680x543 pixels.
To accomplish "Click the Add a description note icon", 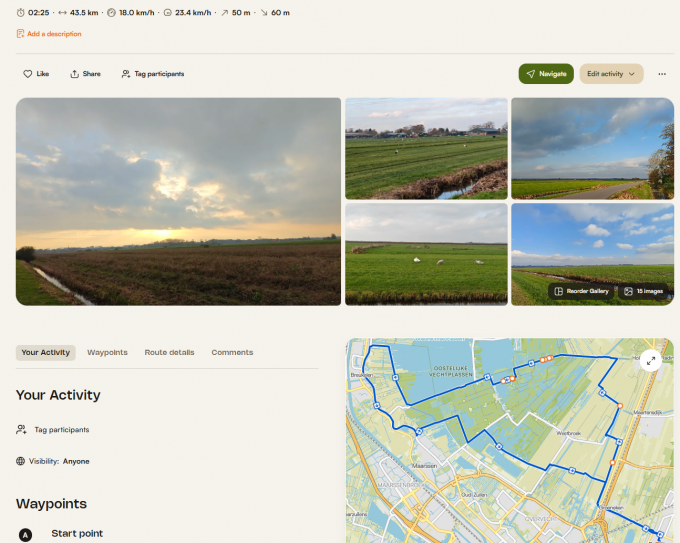I will coord(20,34).
